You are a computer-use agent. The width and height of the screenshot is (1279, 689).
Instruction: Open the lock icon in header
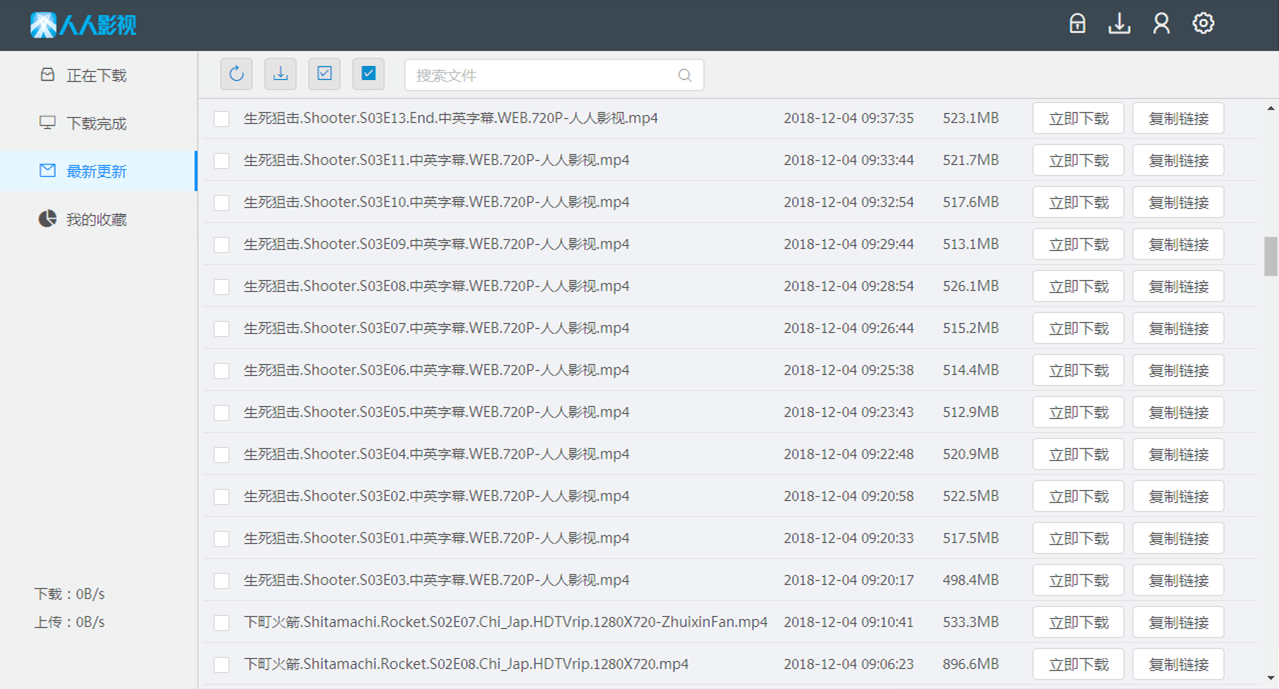[1077, 23]
